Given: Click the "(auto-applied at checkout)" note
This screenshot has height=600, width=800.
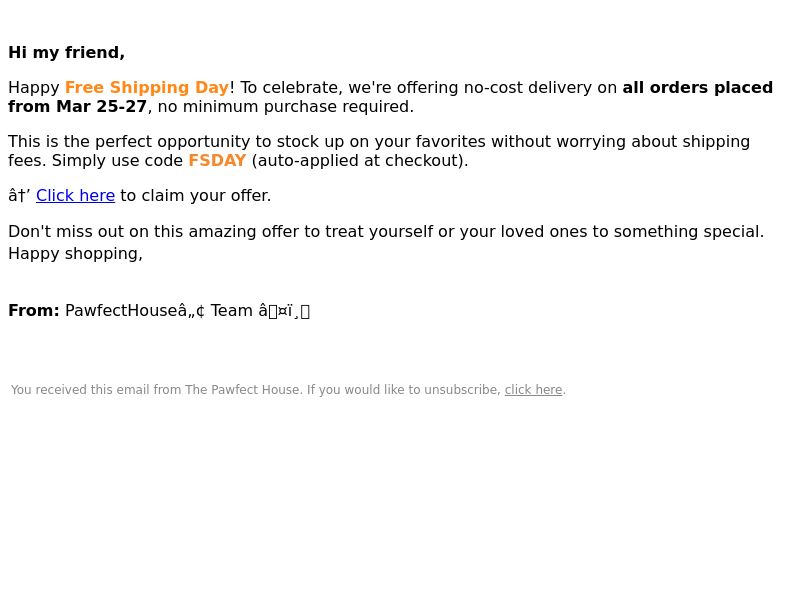Looking at the screenshot, I should point(360,160).
